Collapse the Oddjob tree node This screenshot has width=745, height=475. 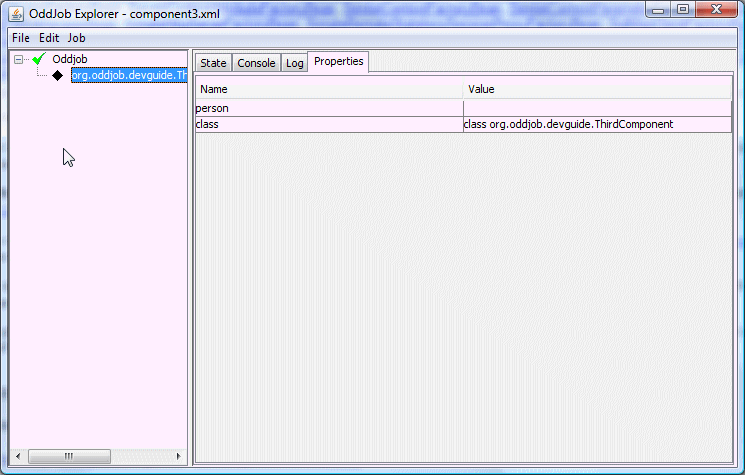click(19, 59)
